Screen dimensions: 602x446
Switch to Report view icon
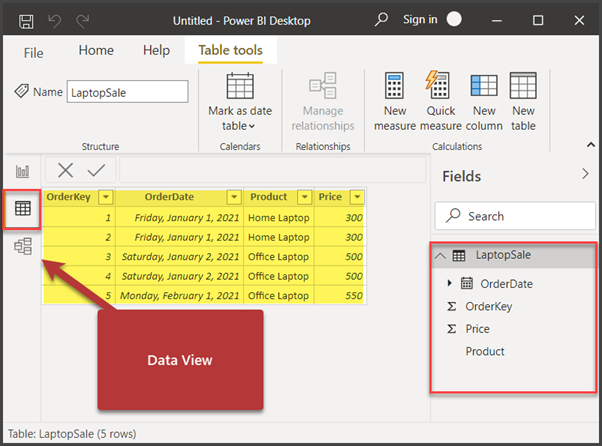point(23,171)
